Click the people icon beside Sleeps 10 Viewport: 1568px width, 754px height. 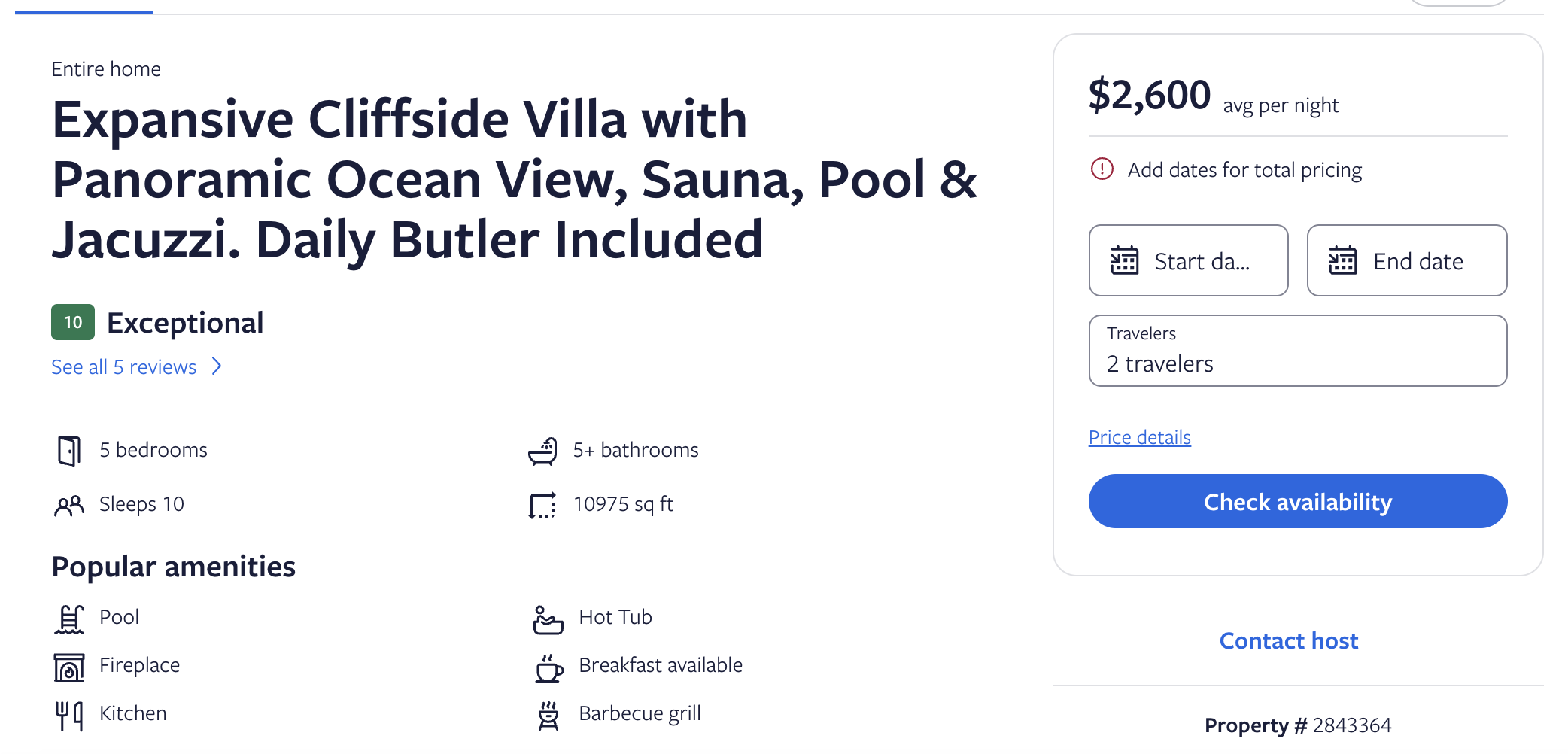pos(69,504)
